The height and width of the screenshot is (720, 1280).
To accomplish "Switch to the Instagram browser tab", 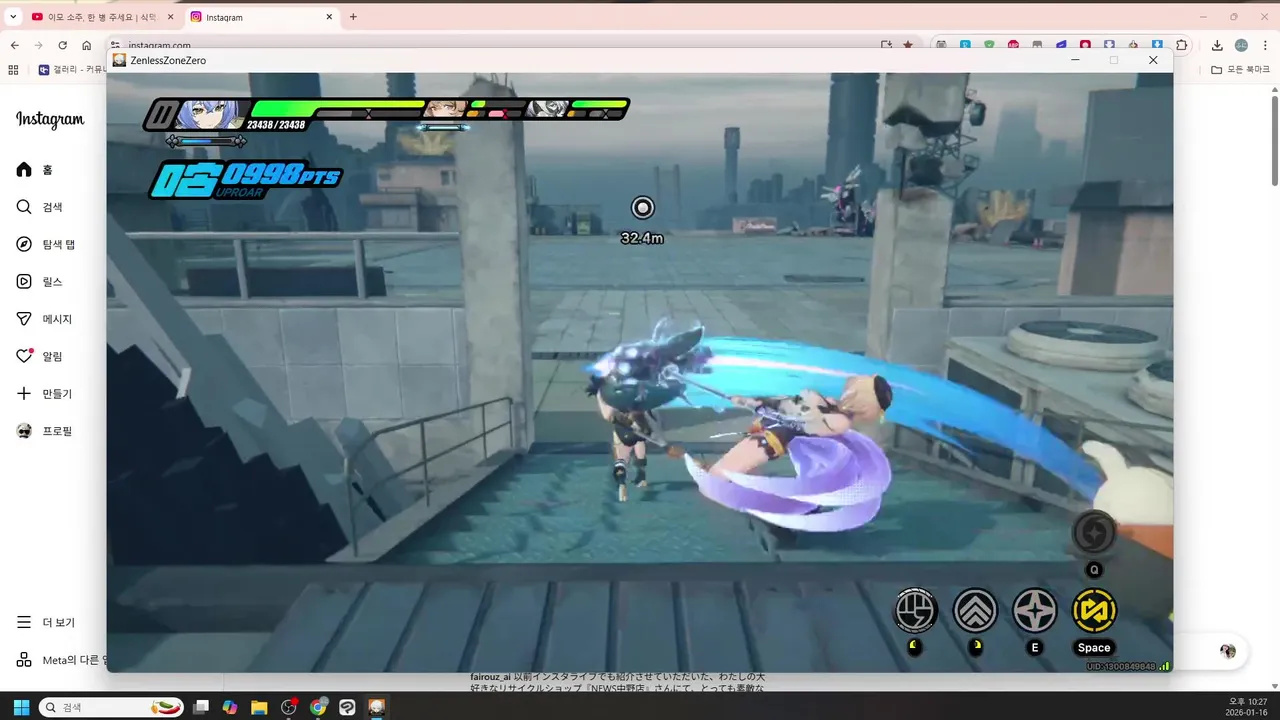I will [x=262, y=17].
